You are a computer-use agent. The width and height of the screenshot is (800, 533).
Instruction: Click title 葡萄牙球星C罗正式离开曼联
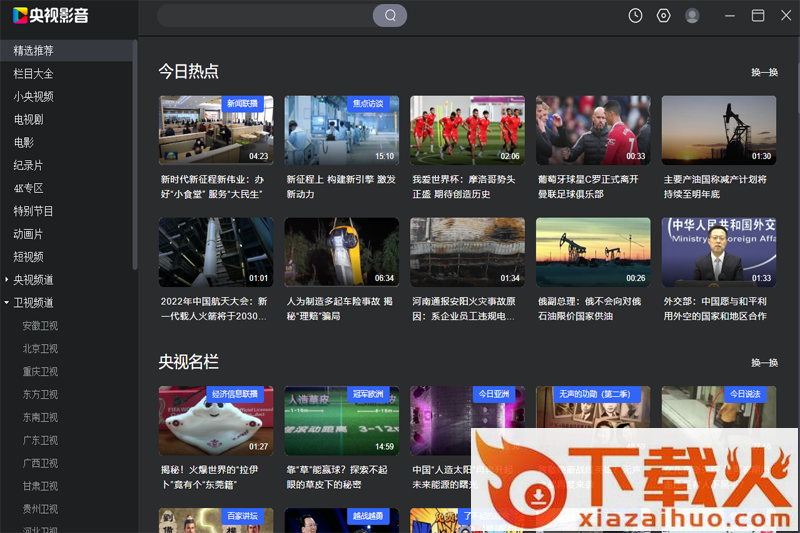click(x=589, y=187)
